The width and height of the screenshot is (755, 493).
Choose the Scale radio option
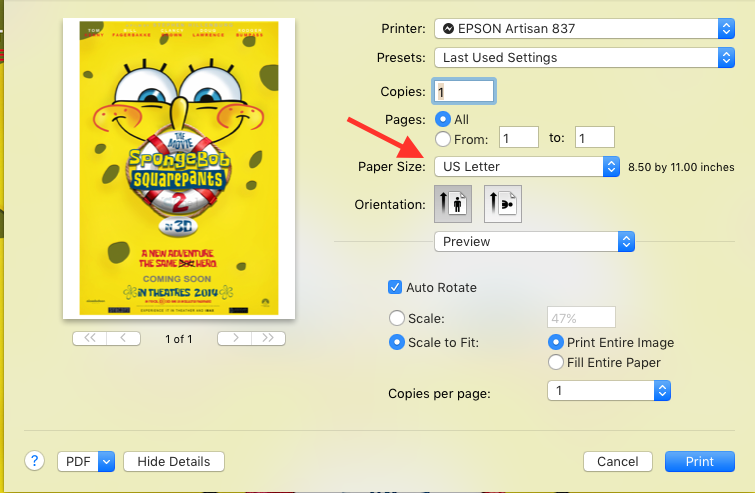pos(397,318)
